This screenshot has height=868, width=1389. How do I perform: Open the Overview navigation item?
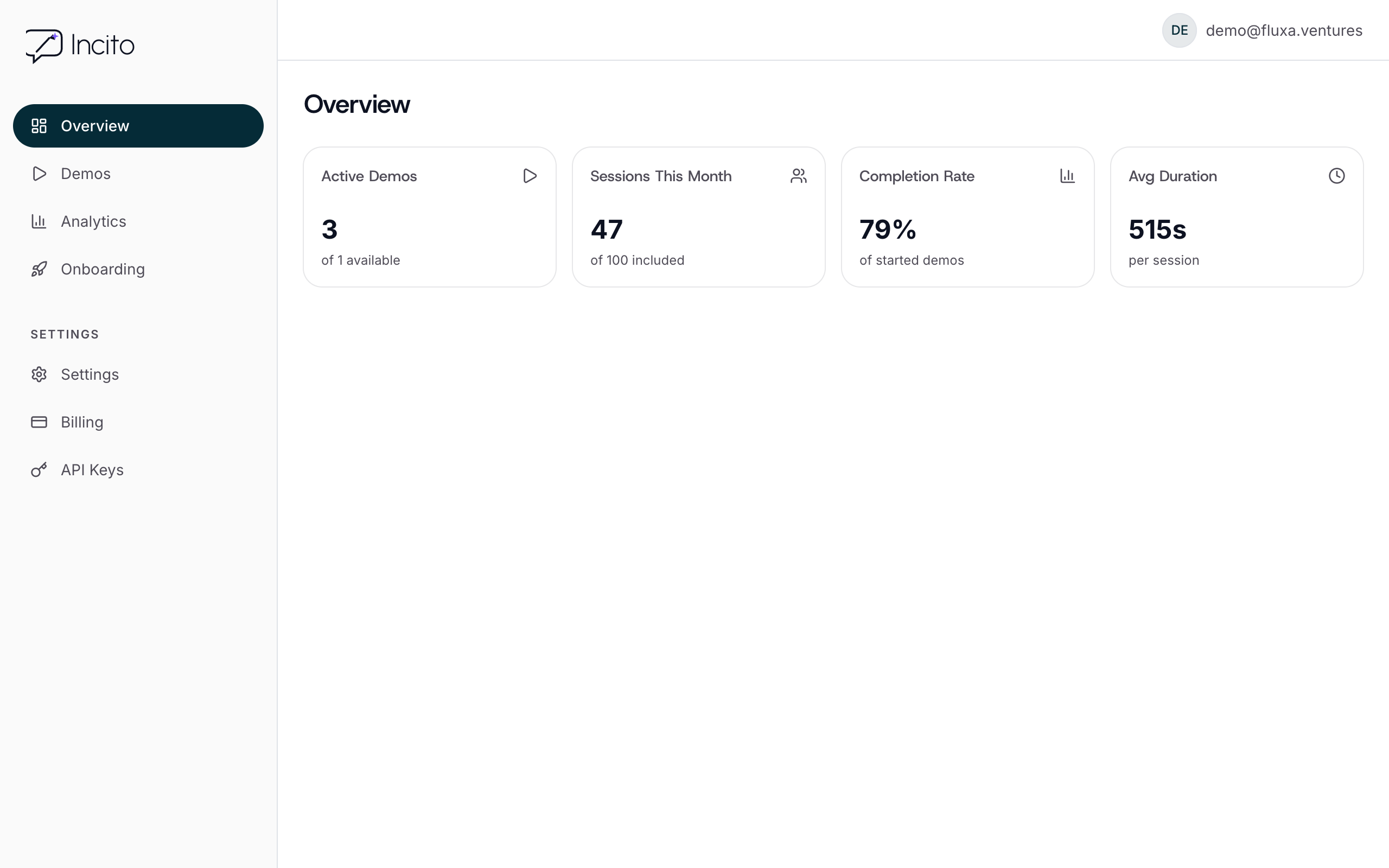pyautogui.click(x=95, y=126)
